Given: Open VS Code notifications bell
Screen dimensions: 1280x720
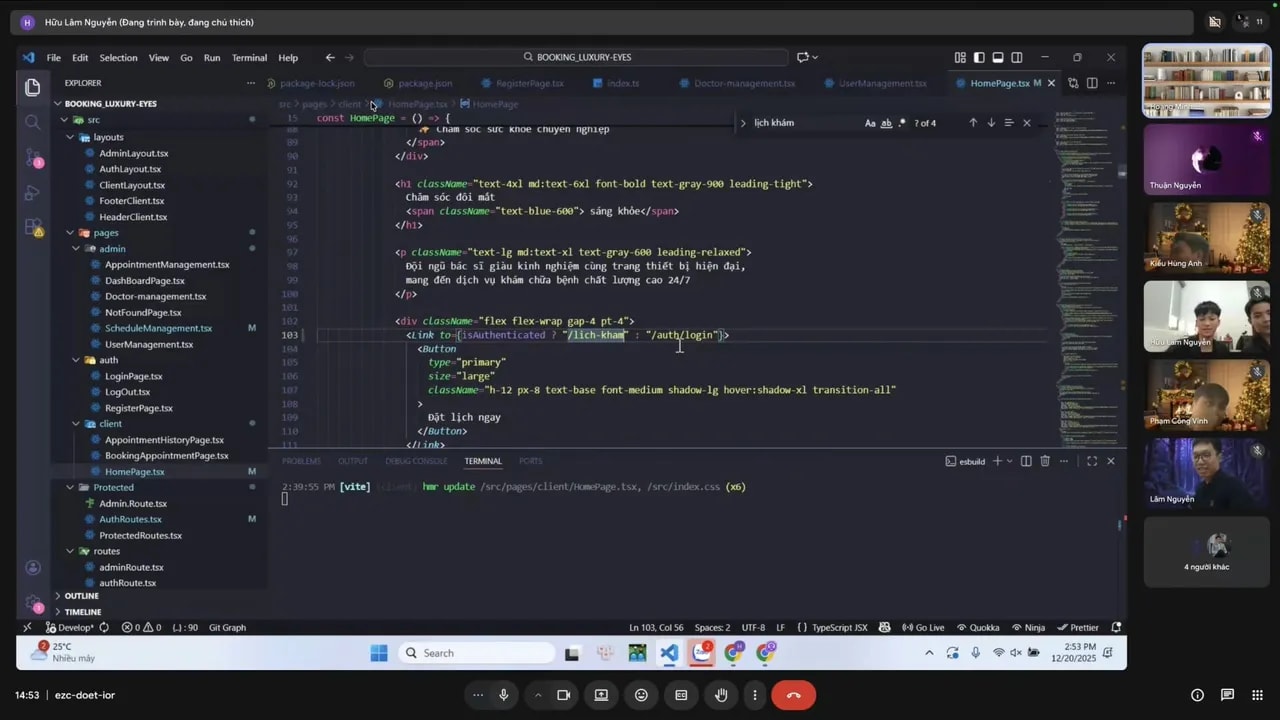Looking at the screenshot, I should (1116, 627).
